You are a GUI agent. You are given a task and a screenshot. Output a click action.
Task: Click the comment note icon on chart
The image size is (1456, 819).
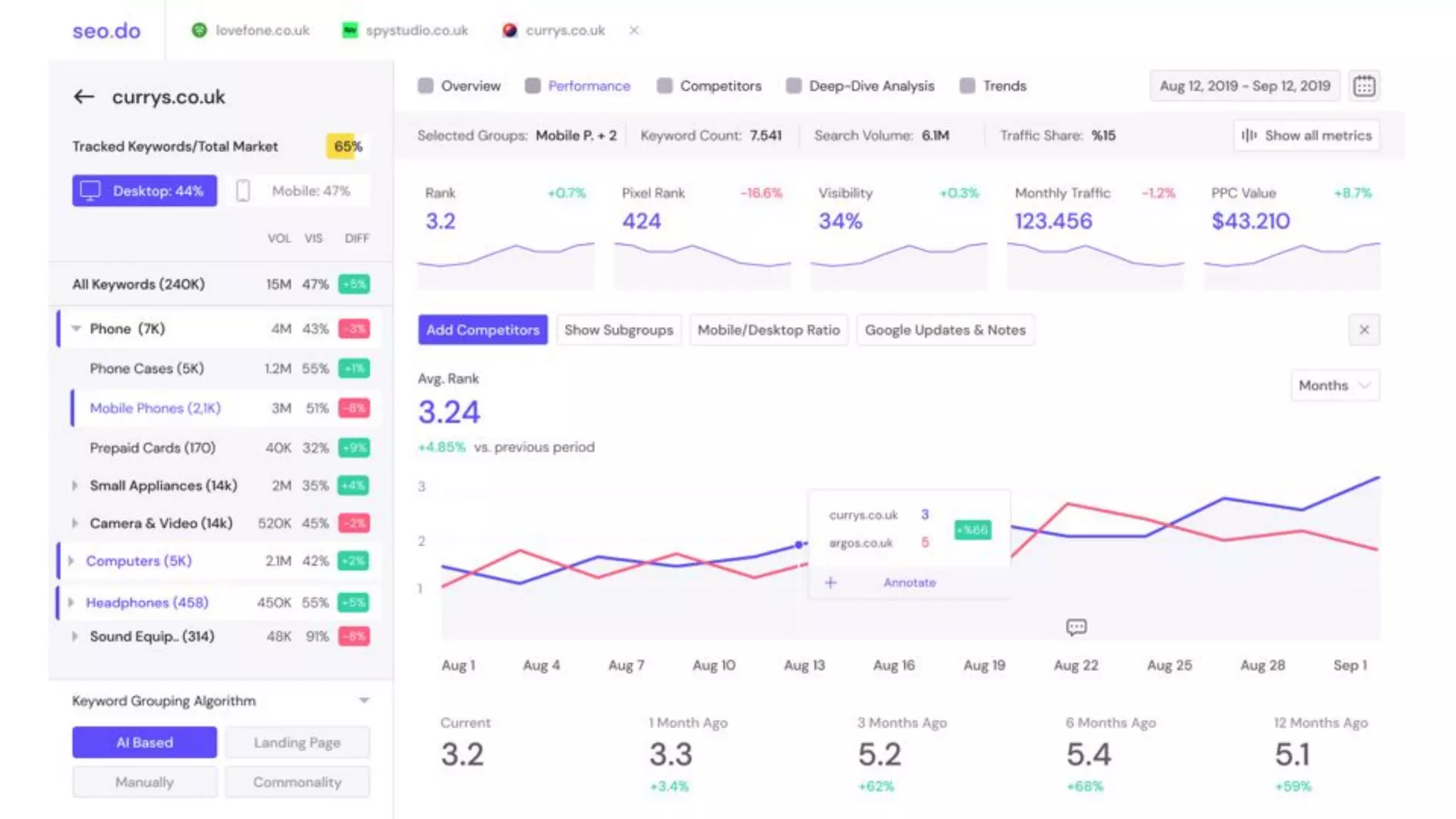[1076, 626]
